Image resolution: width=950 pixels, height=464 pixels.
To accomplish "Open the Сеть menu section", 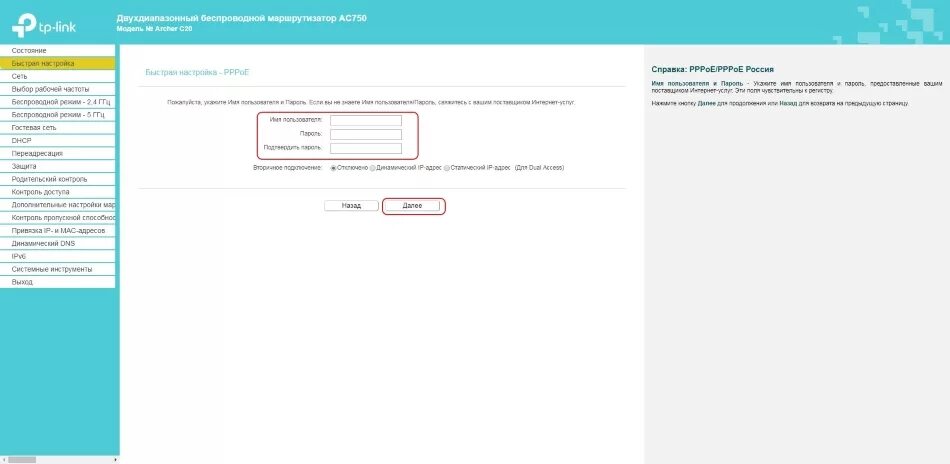I will click(58, 76).
